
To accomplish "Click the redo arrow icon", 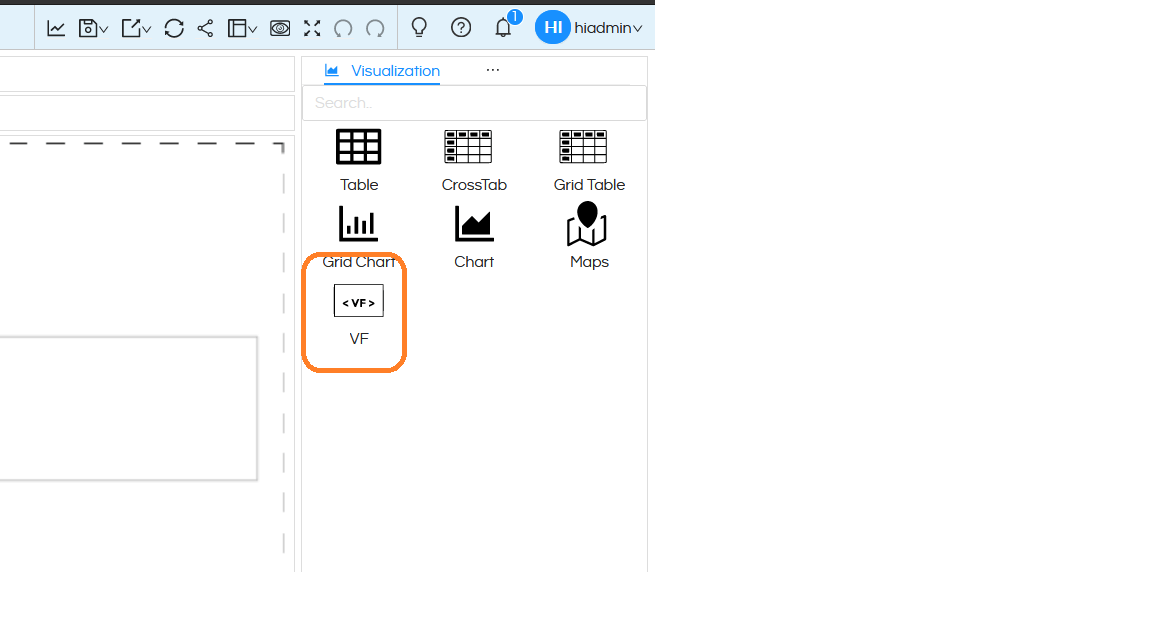I will (376, 28).
